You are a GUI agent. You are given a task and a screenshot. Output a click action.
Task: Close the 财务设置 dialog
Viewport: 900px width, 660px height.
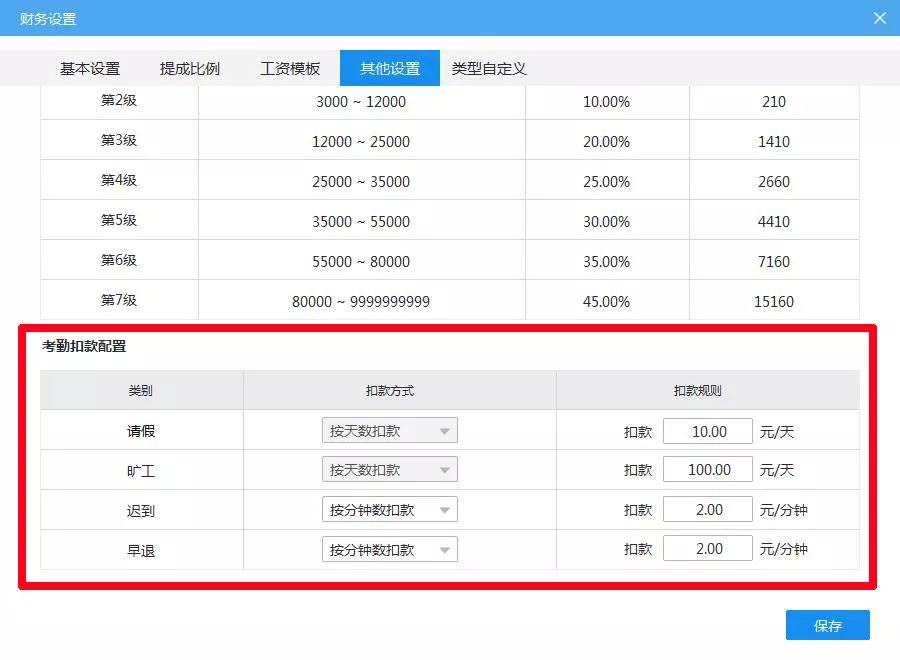[x=879, y=17]
